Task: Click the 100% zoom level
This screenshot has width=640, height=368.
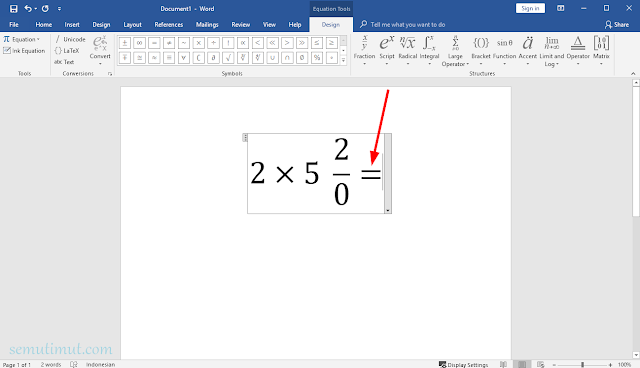Action: pyautogui.click(x=624, y=364)
